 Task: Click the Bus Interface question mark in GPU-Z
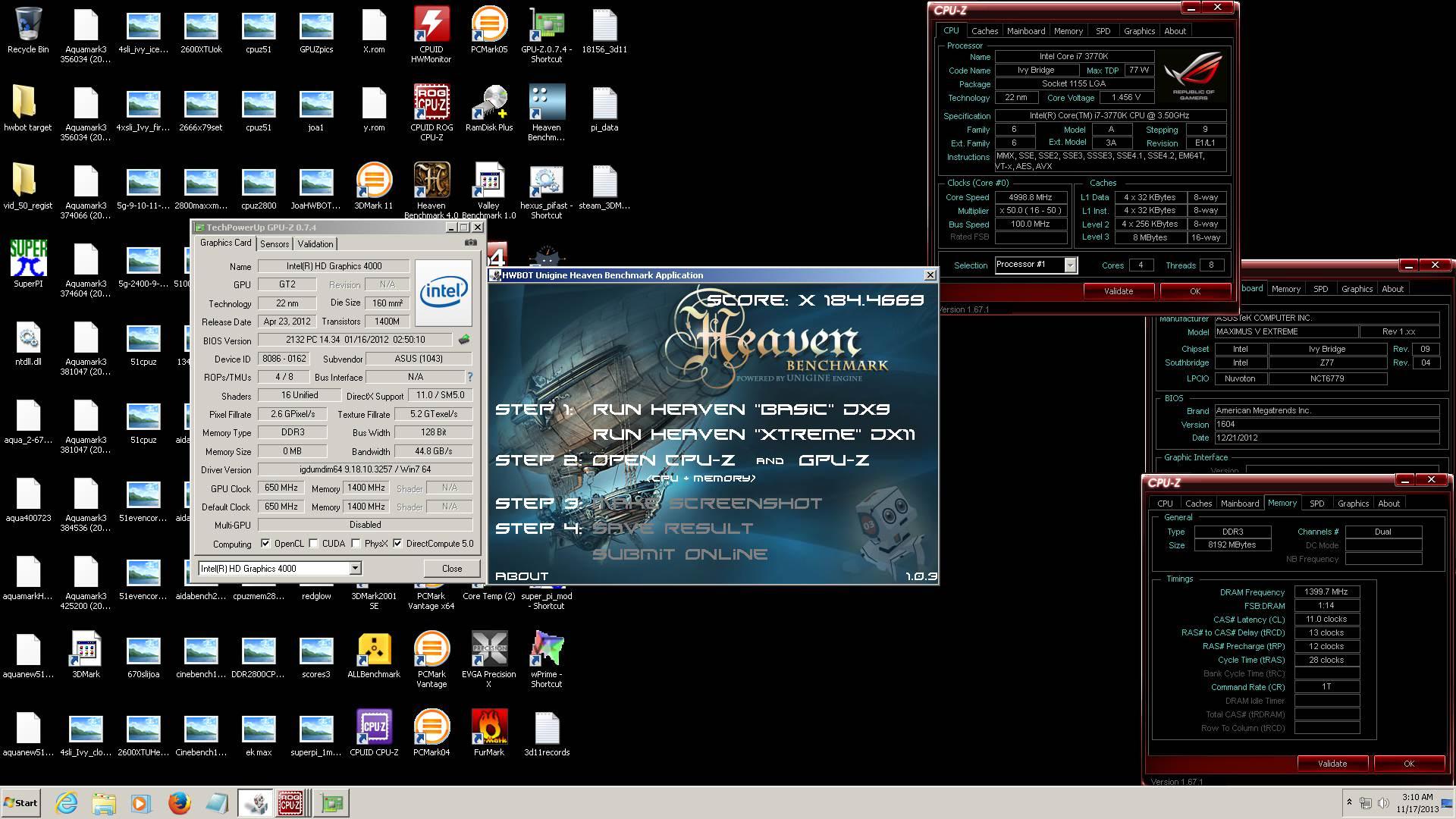469,377
